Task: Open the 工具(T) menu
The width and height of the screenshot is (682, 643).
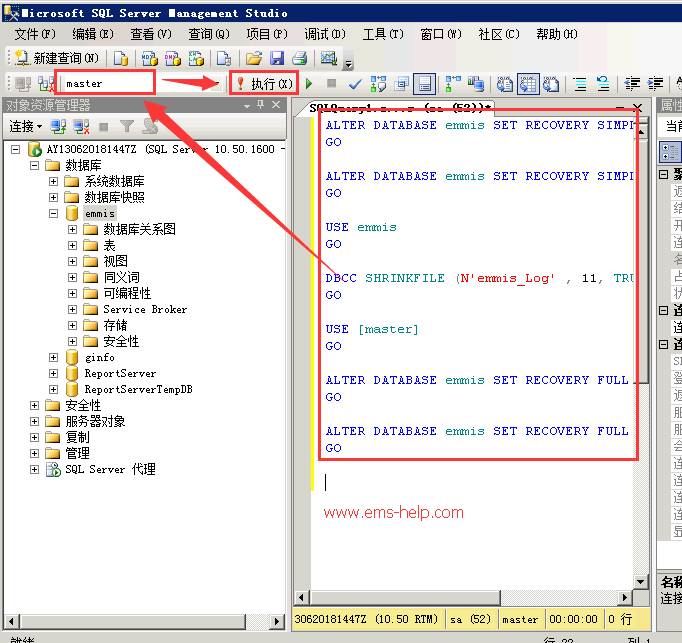Action: (x=383, y=34)
